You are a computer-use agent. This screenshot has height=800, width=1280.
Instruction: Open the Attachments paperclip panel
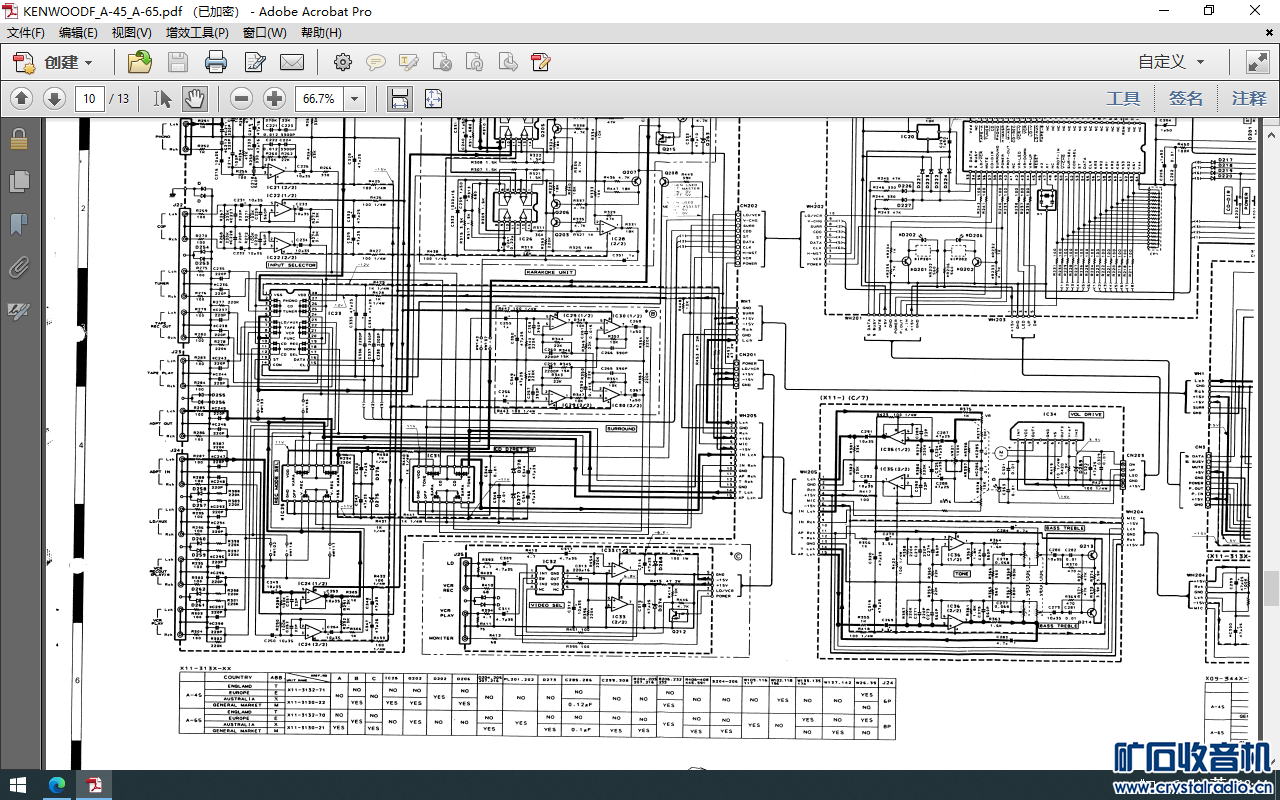(x=18, y=267)
